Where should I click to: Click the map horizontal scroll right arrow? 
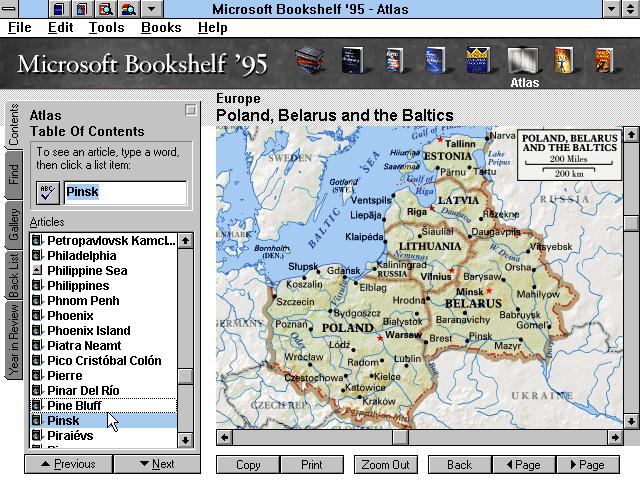point(615,438)
